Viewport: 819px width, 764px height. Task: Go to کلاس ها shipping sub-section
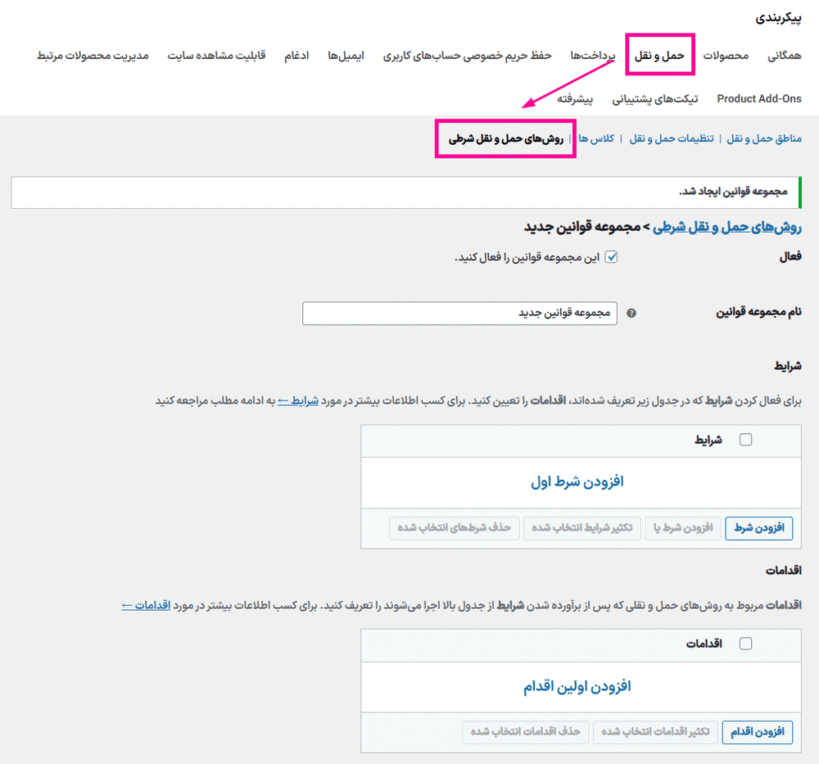point(596,138)
